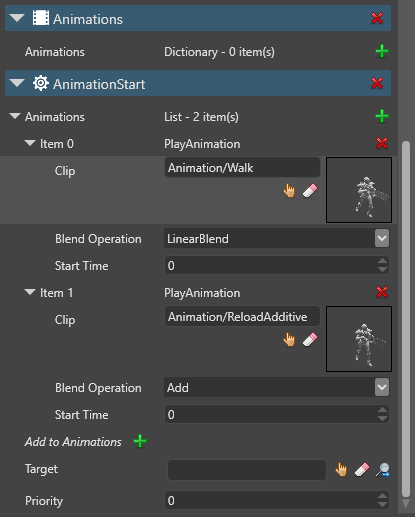This screenshot has height=517, width=415.
Task: Collapse the AnimationStart component header
Action: (17, 83)
